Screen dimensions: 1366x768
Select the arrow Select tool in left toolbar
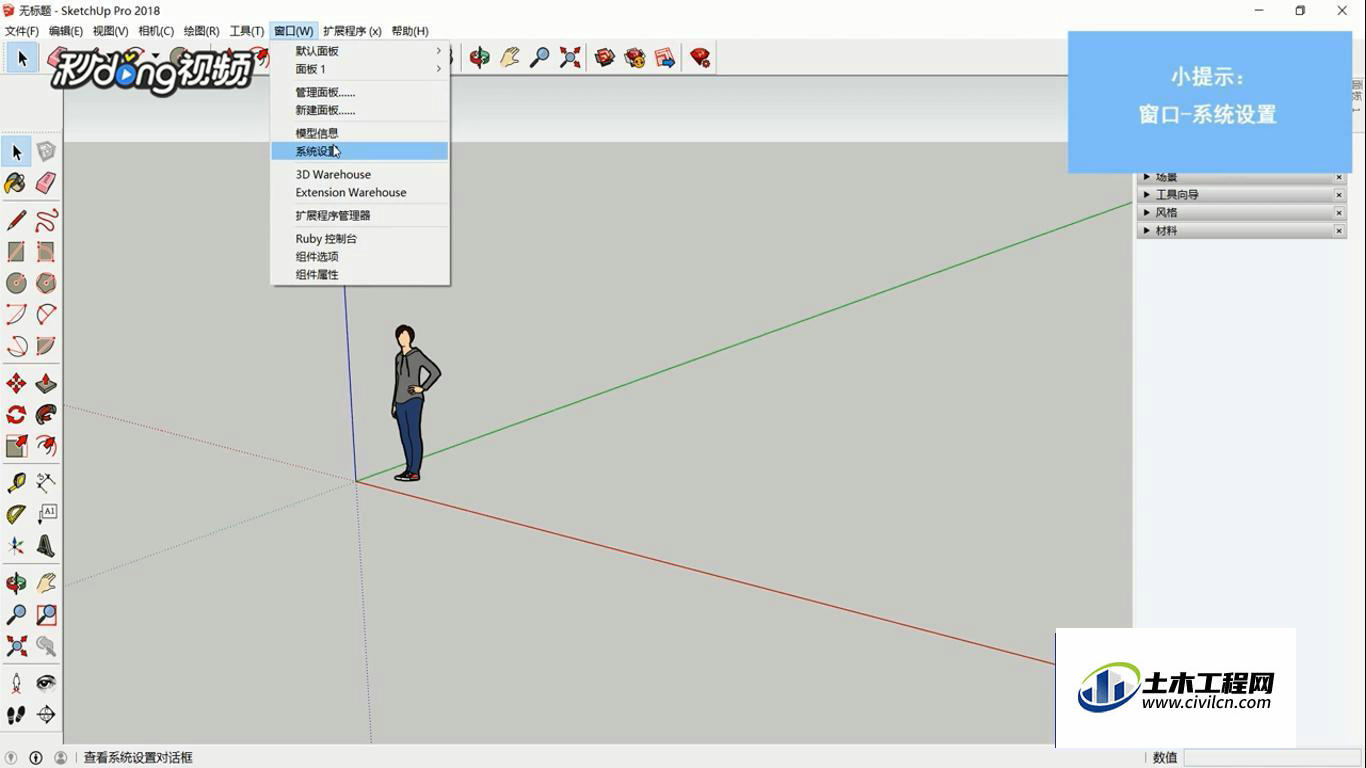16,152
